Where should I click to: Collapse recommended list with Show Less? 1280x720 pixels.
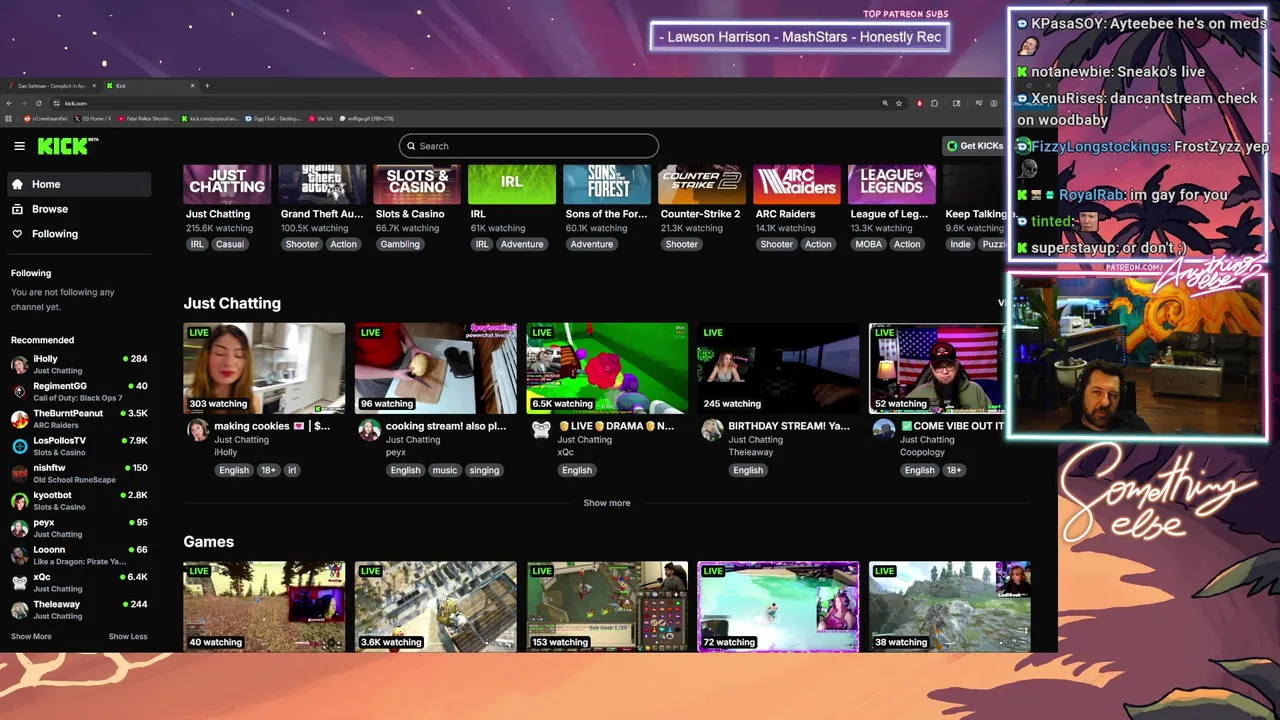(x=128, y=637)
